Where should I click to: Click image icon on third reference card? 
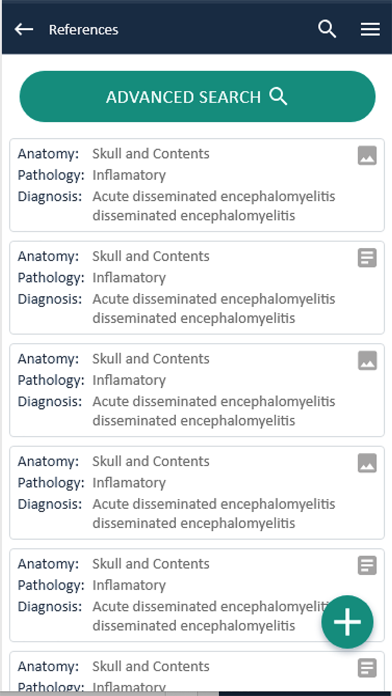click(x=367, y=360)
